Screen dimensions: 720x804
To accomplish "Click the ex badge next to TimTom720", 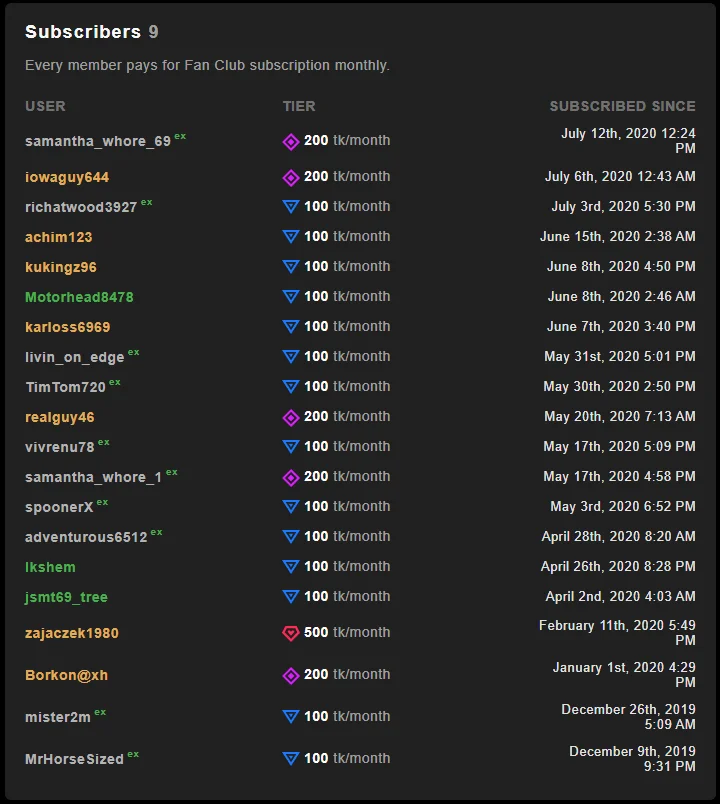I will 115,382.
